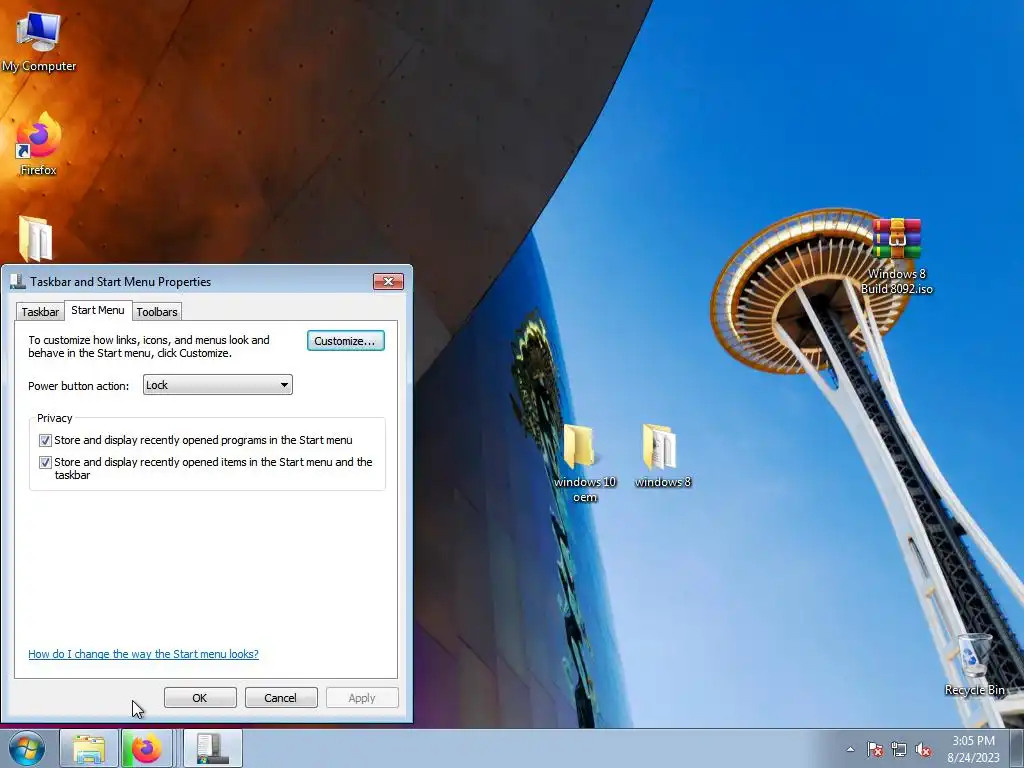Open the Start menu looks help link
Screen dimensions: 1024x768
click(x=143, y=654)
